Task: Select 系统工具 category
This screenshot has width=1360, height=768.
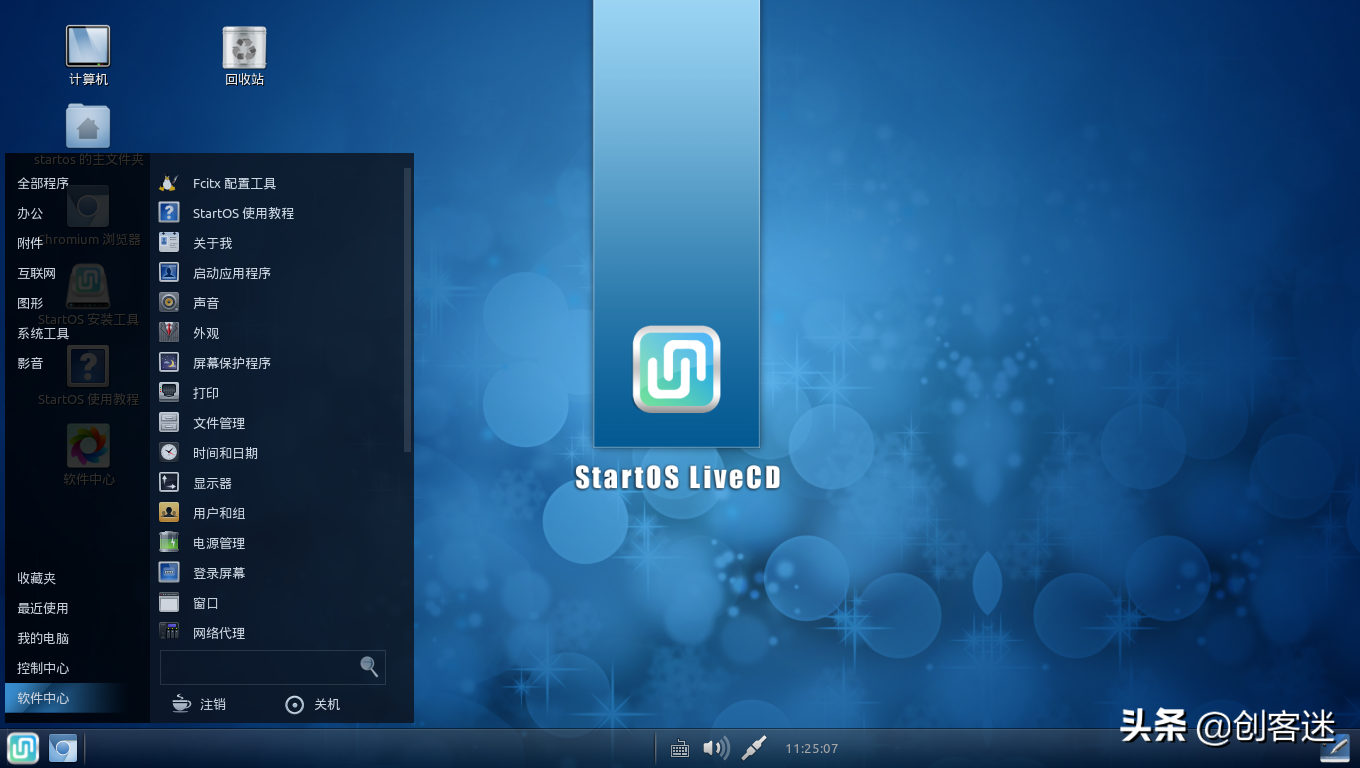Action: (x=43, y=333)
